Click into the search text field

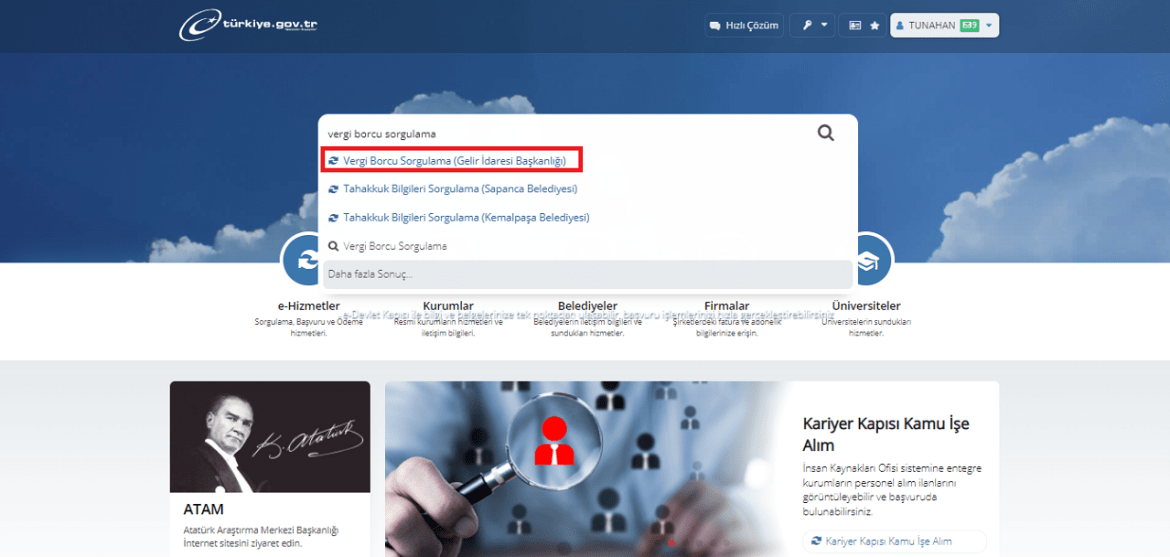tap(560, 133)
